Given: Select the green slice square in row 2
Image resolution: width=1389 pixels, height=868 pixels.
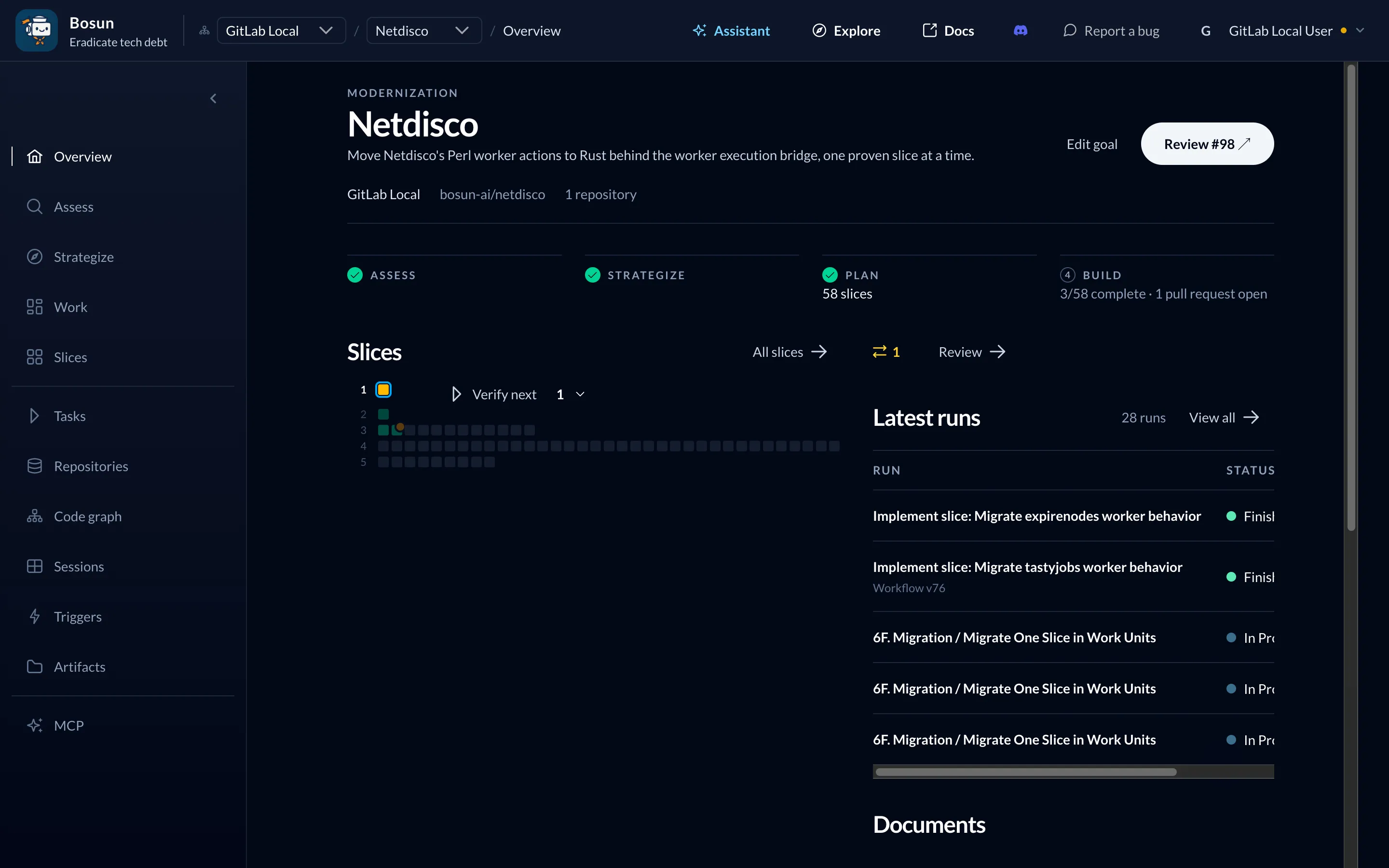Looking at the screenshot, I should coord(383,414).
